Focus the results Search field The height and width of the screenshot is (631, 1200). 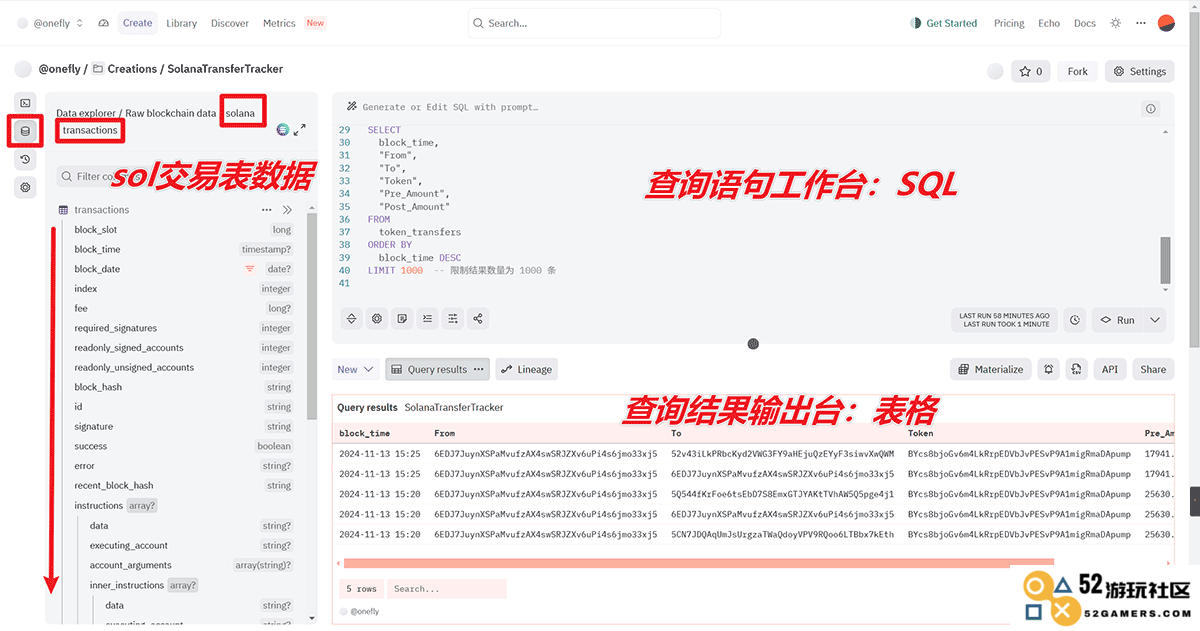pos(447,589)
